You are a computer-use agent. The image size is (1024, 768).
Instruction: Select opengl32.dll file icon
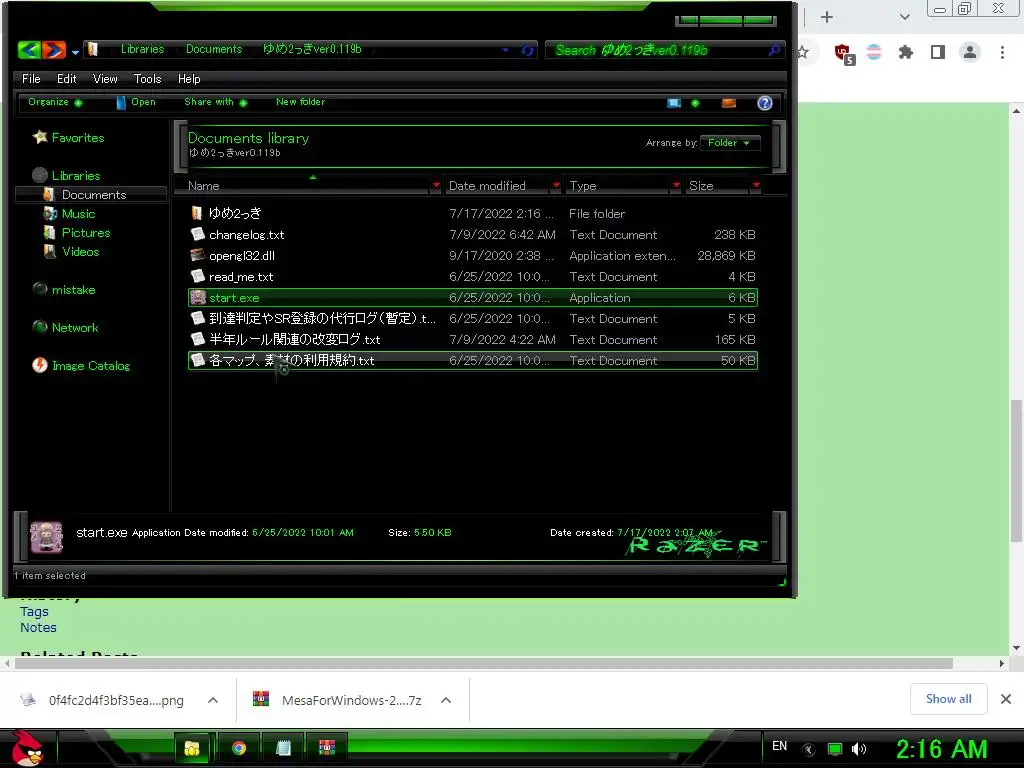197,255
